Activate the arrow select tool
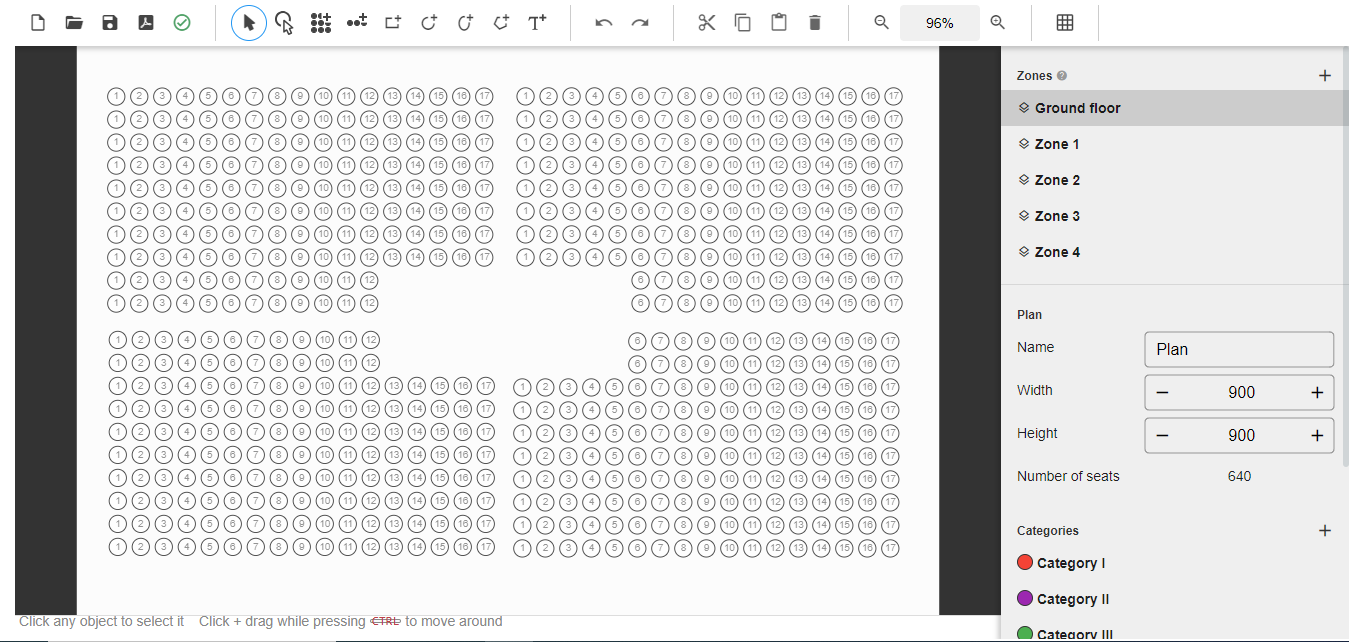 point(249,23)
